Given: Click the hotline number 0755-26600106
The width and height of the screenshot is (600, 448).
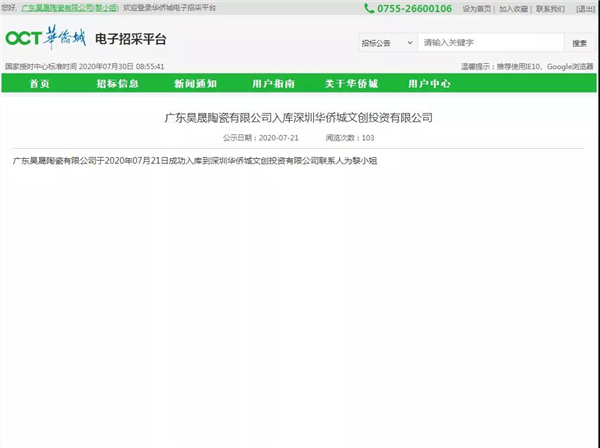Looking at the screenshot, I should coord(414,8).
